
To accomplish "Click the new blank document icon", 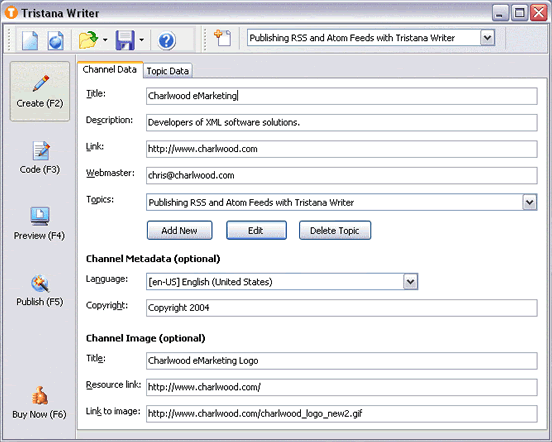I will 30,40.
